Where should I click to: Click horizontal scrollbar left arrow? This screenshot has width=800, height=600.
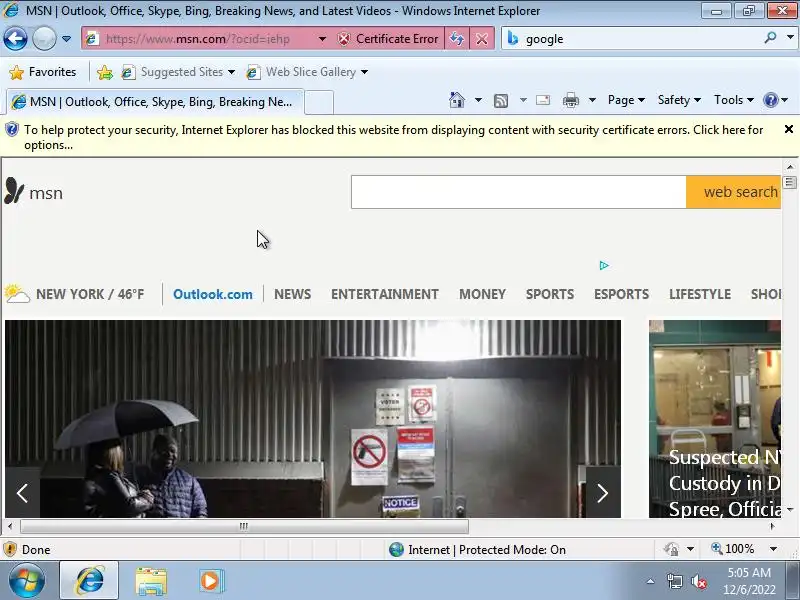coord(10,526)
